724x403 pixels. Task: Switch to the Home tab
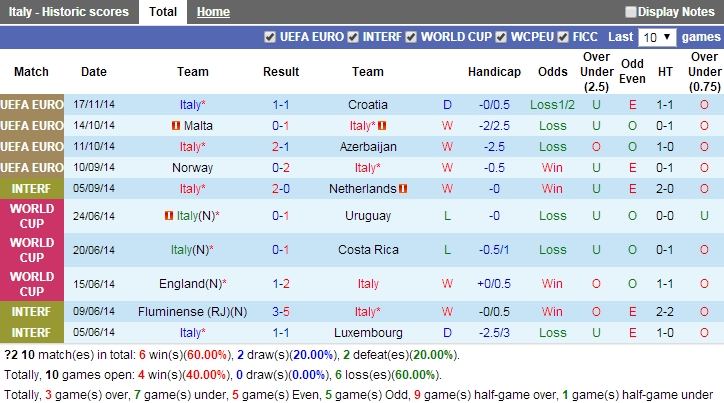213,12
